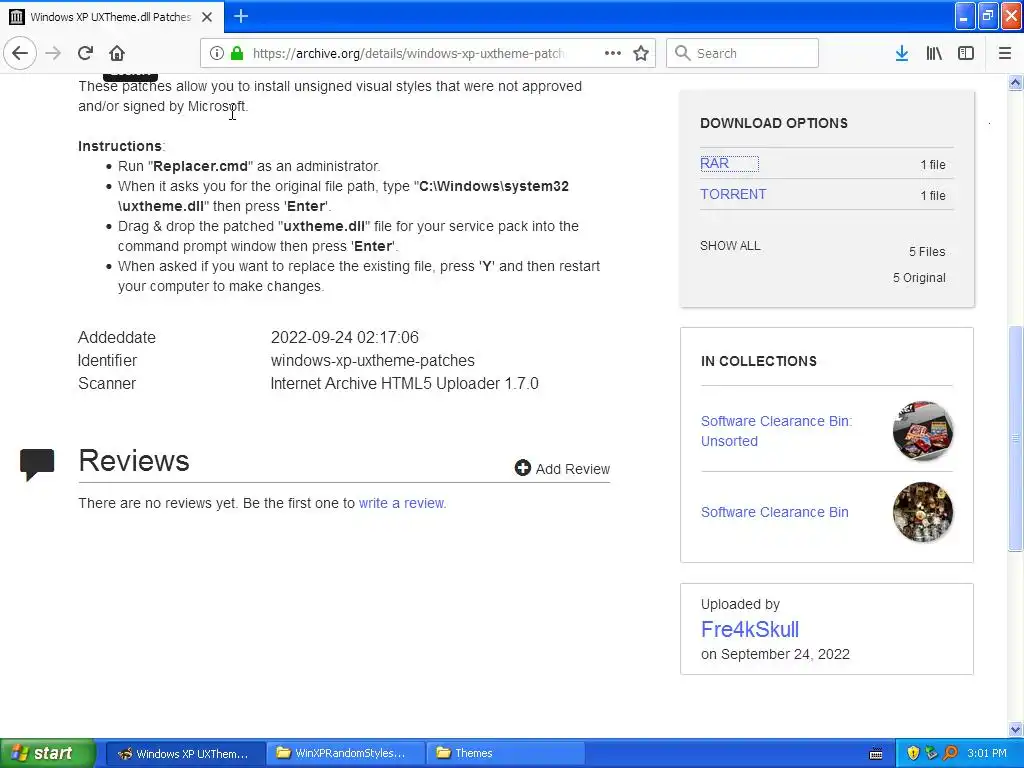Screen dimensions: 1024x768
Task: Click the Instructions heading
Action: (120, 146)
